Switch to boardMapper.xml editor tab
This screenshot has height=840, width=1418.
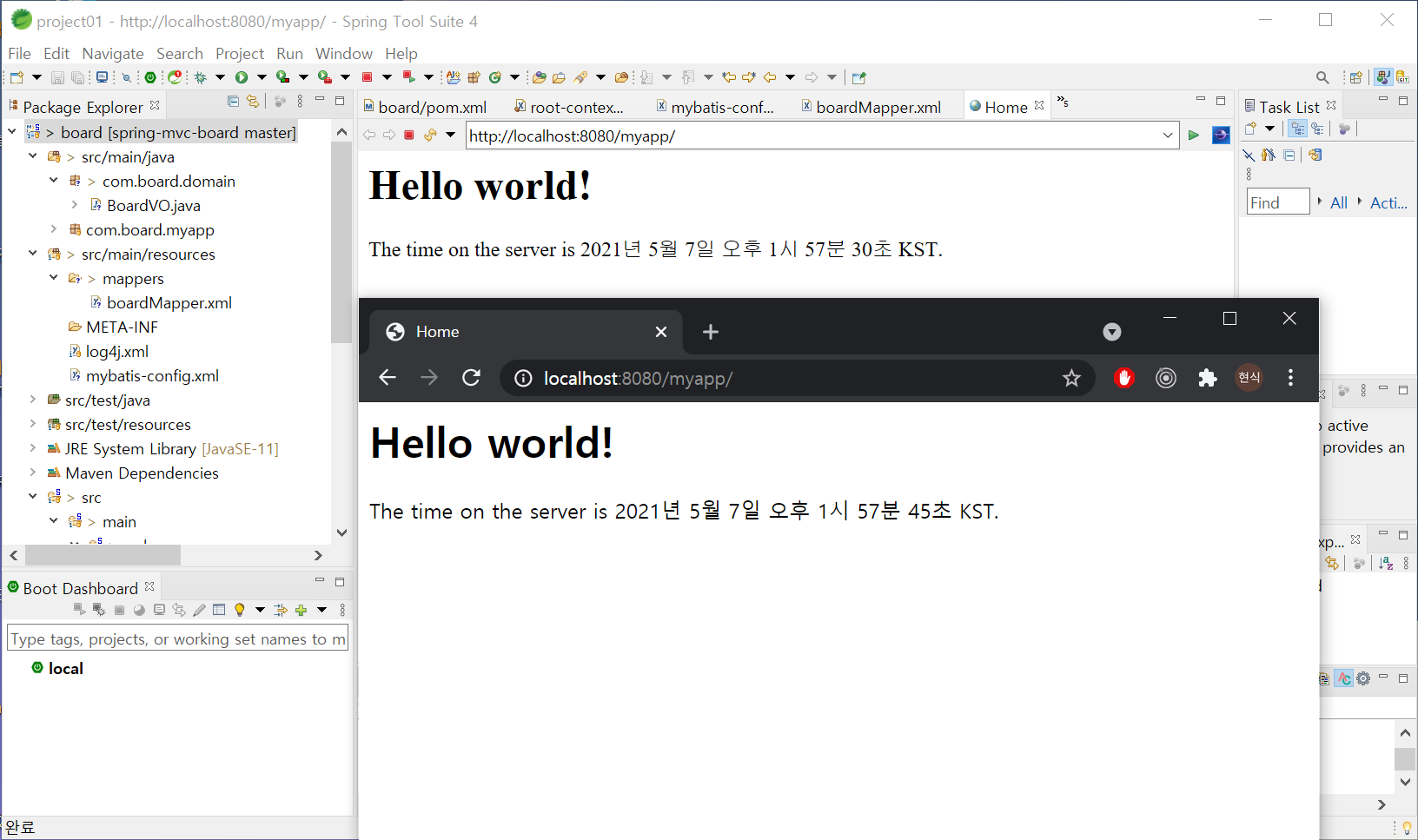click(x=871, y=107)
